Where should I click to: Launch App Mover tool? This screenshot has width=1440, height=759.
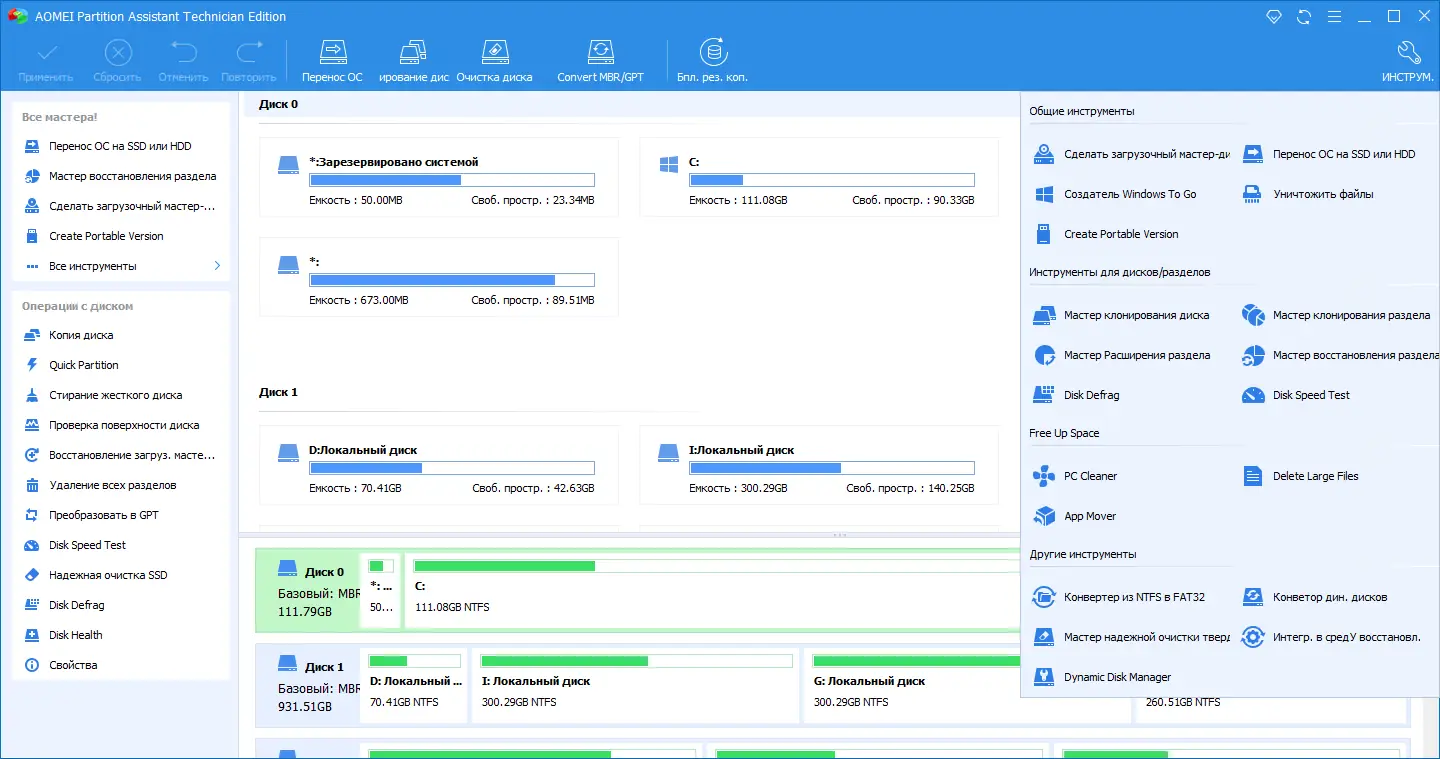coord(1074,516)
